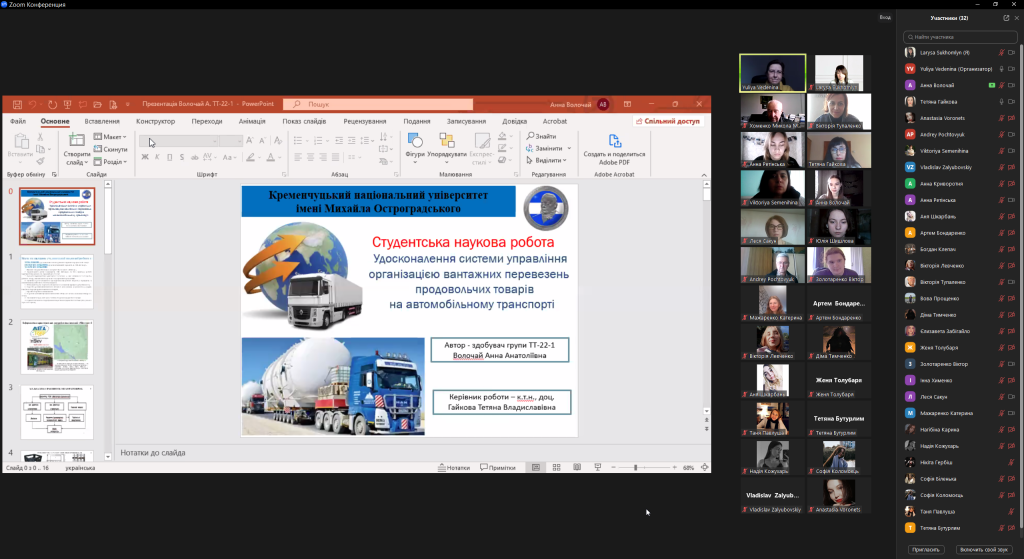Switch to slide sorter view icon
Image resolution: width=1024 pixels, height=559 pixels.
click(556, 468)
